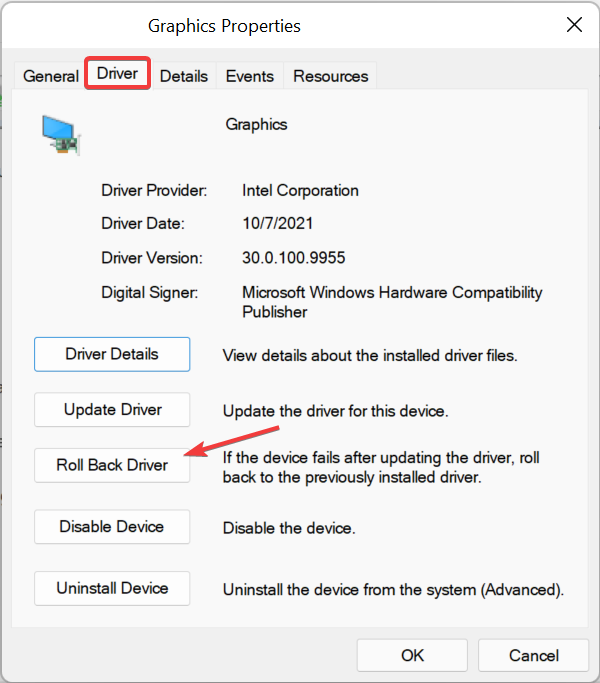The image size is (600, 683).
Task: Select the Driver tab
Action: tap(118, 73)
